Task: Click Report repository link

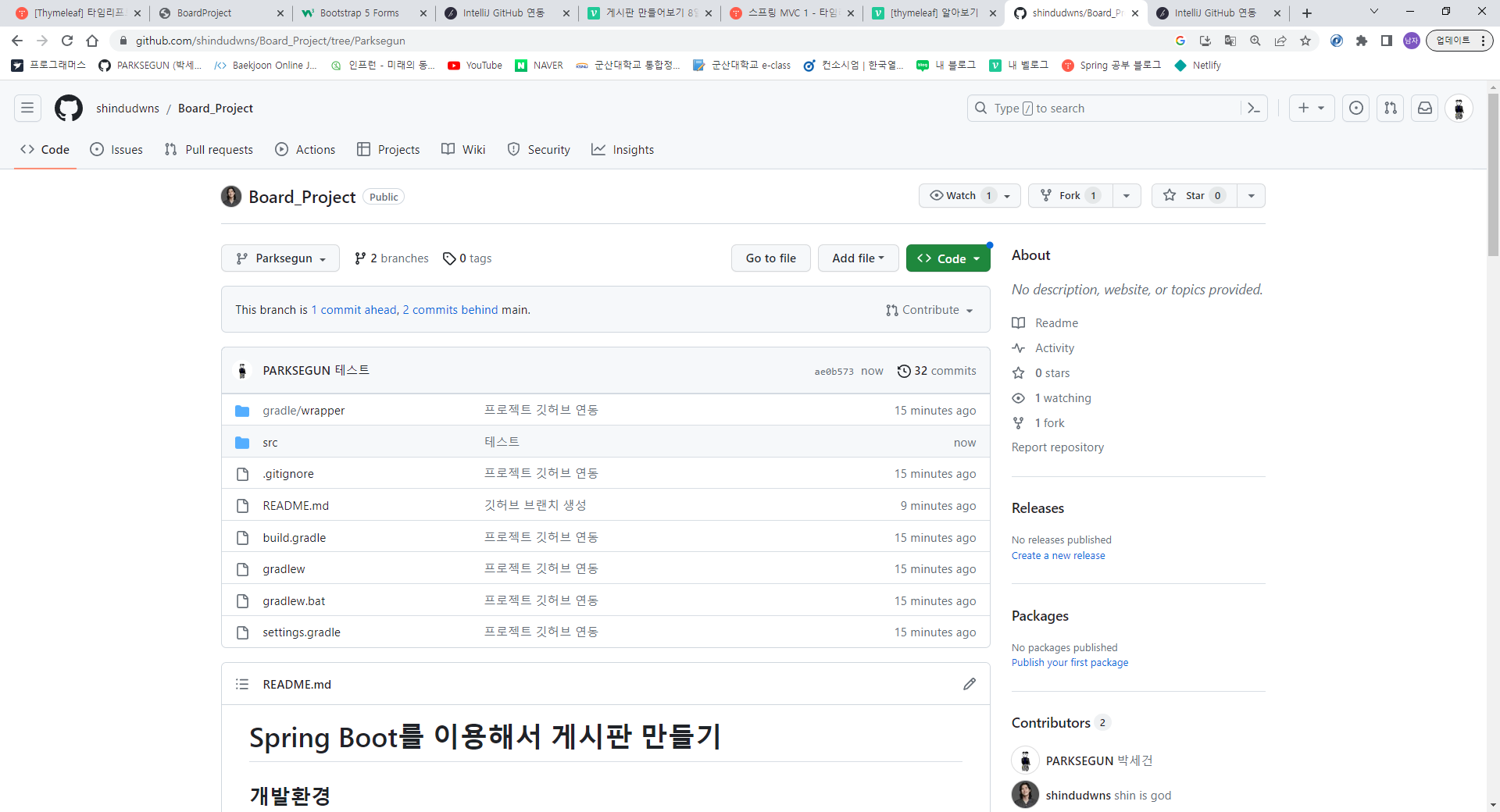Action: (1058, 447)
